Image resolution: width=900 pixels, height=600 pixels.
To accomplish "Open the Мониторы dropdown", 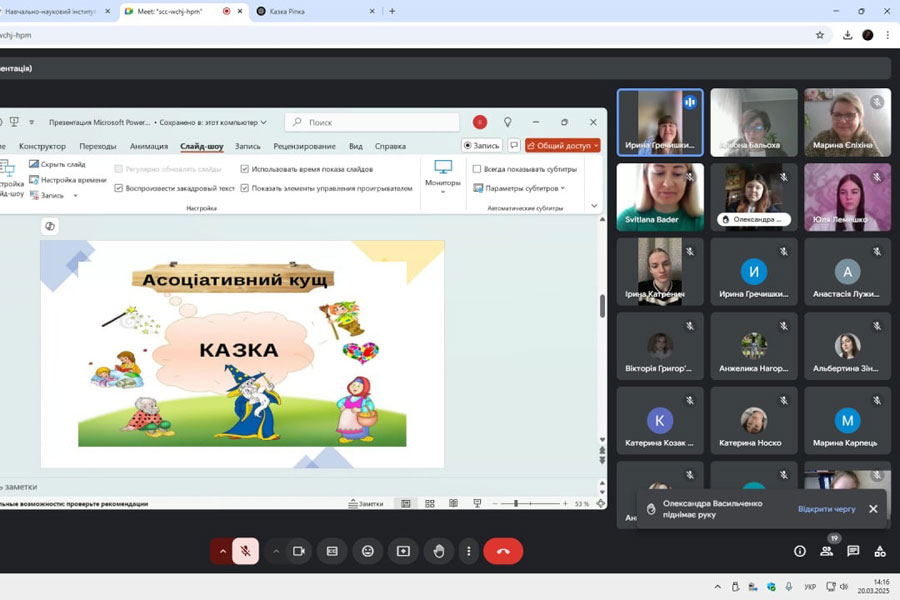I will point(443,177).
